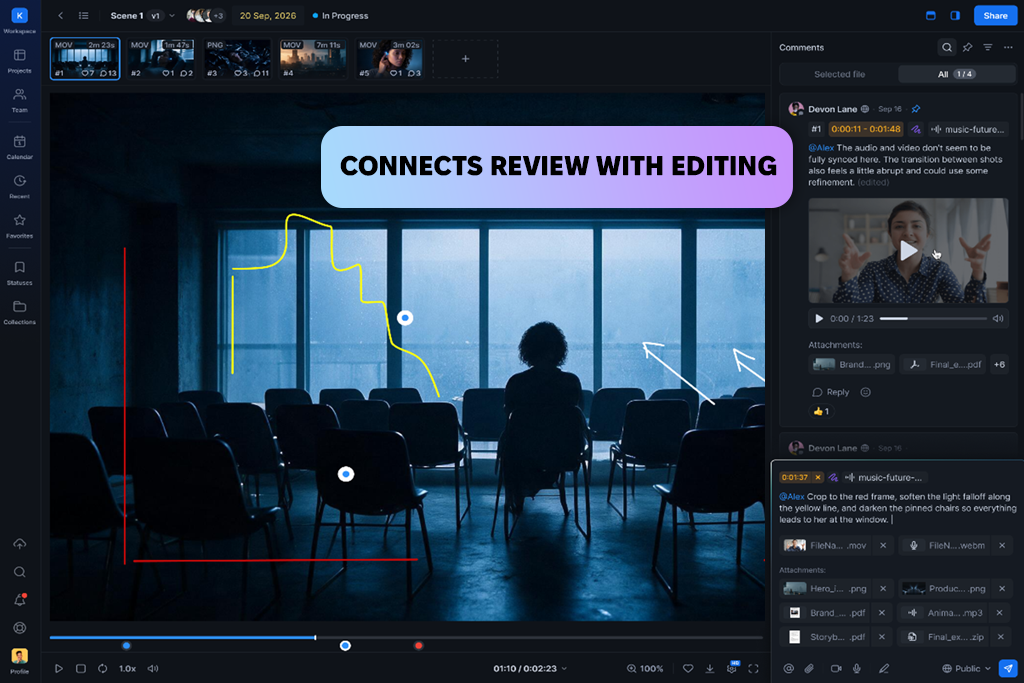Open the Public visibility dropdown
Screen dimensions: 1024x683
coord(966,668)
